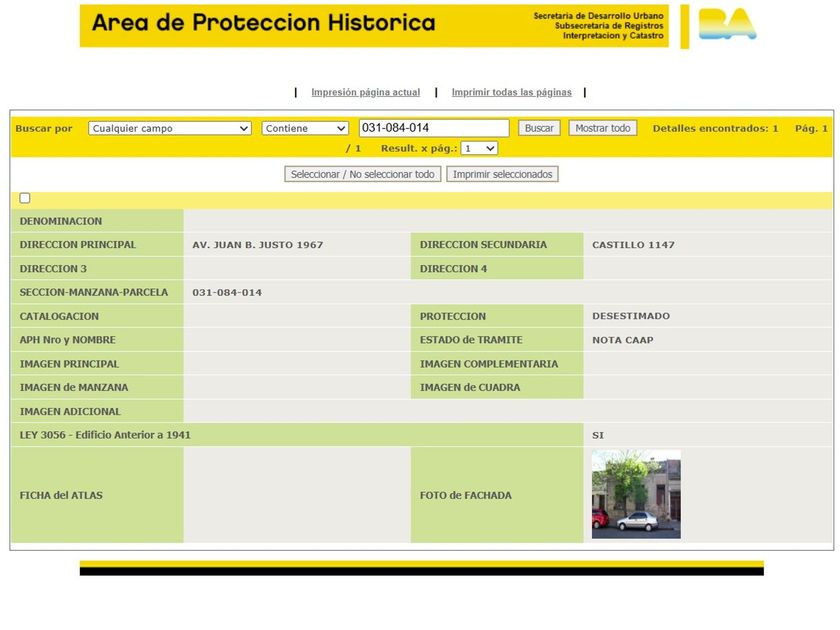Click the Buscar button

pos(539,128)
